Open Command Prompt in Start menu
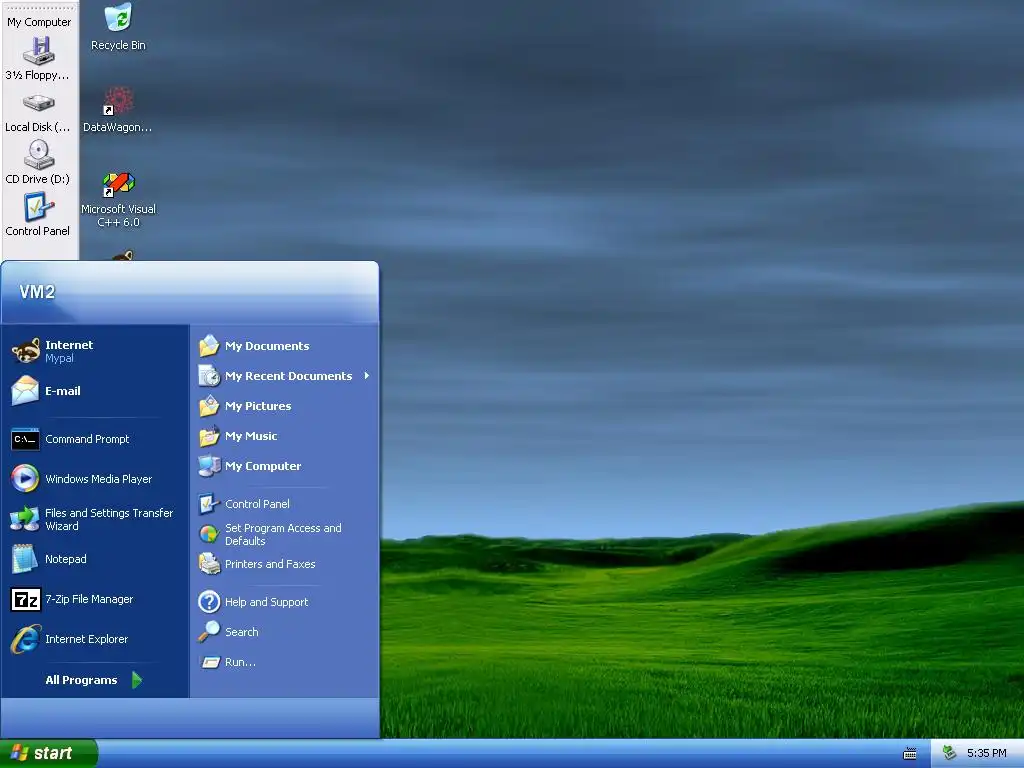1024x768 pixels. pyautogui.click(x=96, y=439)
